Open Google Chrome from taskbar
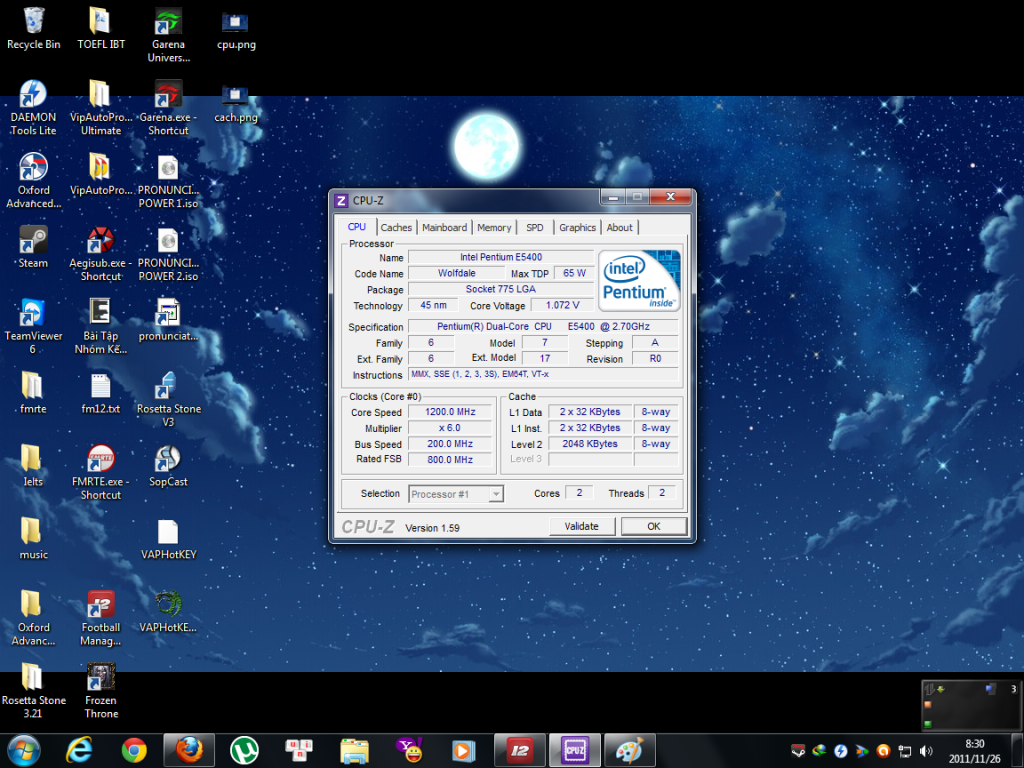This screenshot has width=1024, height=768. coord(134,750)
